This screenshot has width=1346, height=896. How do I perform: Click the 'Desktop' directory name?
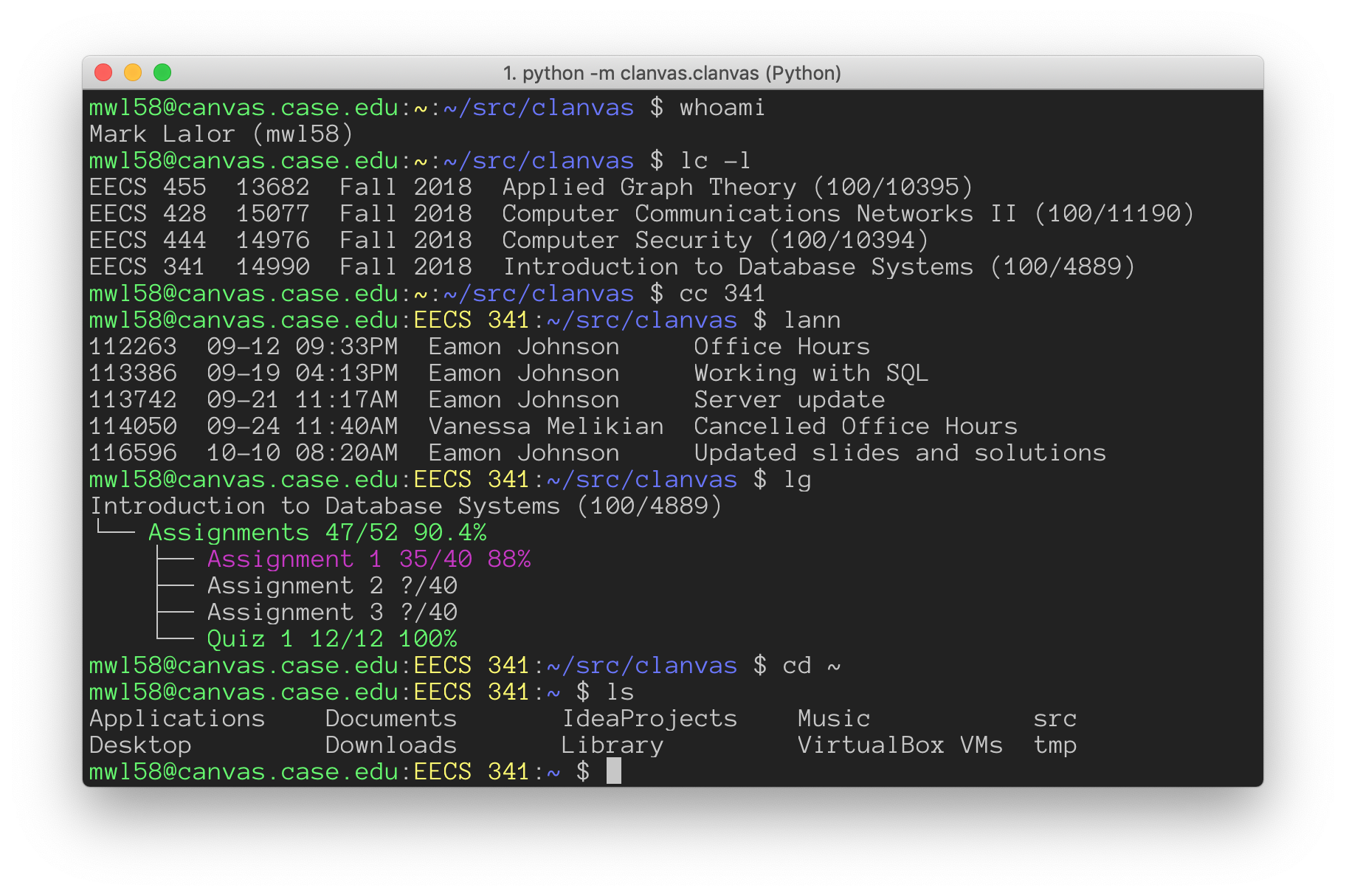pyautogui.click(x=140, y=745)
